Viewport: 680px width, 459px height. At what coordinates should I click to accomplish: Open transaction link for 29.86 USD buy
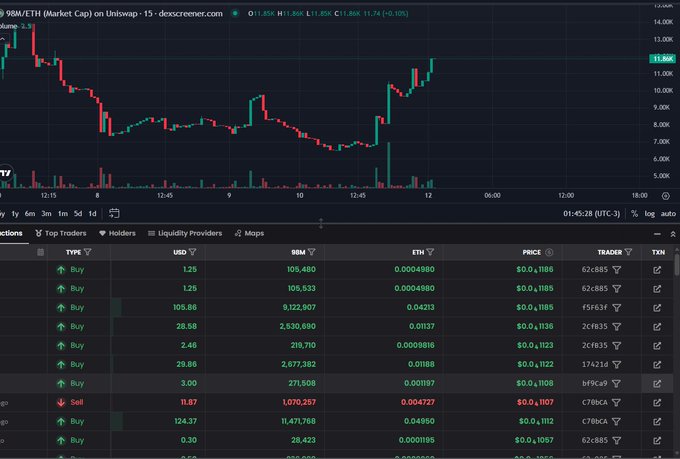tap(657, 365)
